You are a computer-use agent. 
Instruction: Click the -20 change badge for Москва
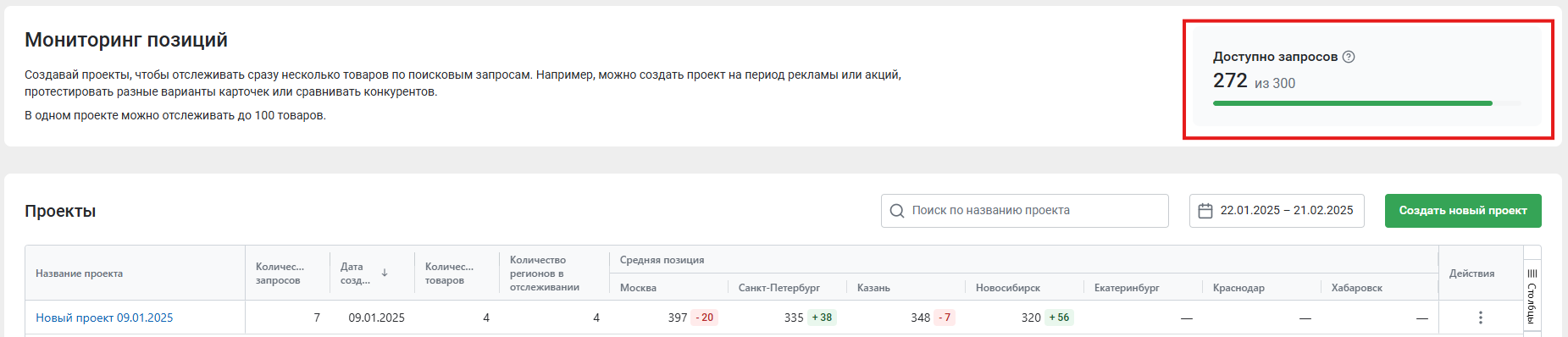[705, 318]
